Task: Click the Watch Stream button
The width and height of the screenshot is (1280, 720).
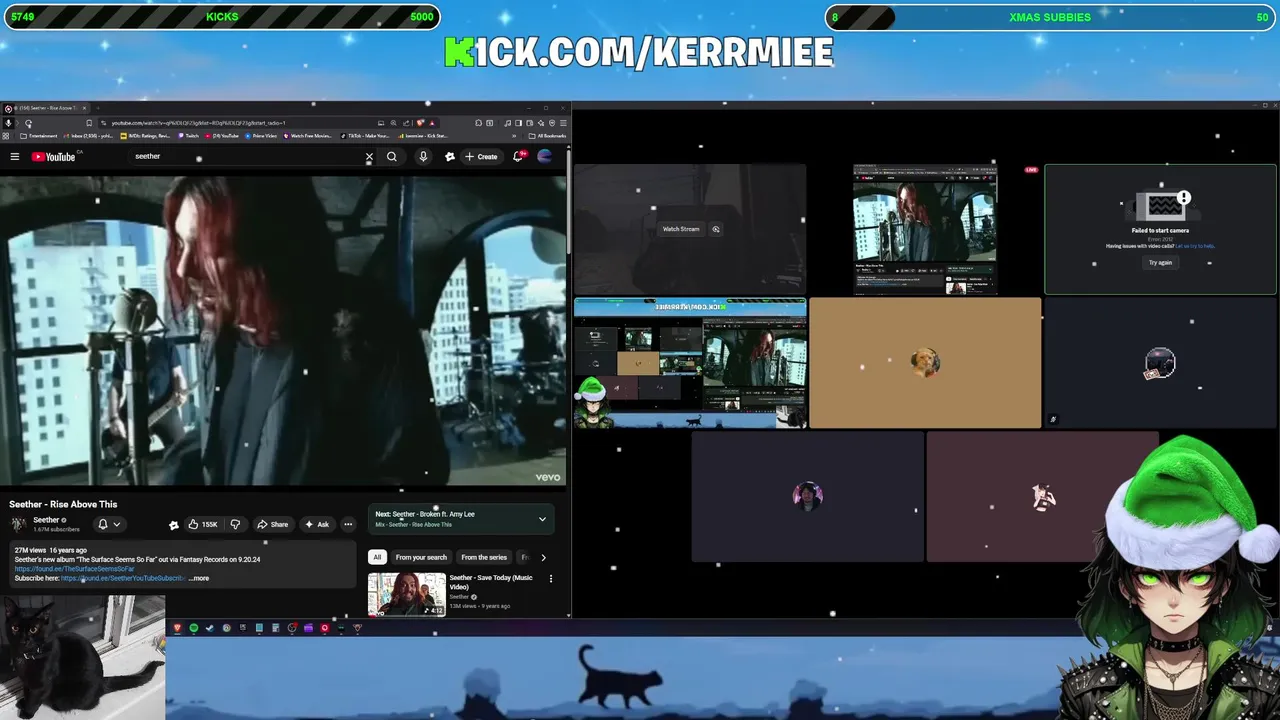Action: coord(681,229)
